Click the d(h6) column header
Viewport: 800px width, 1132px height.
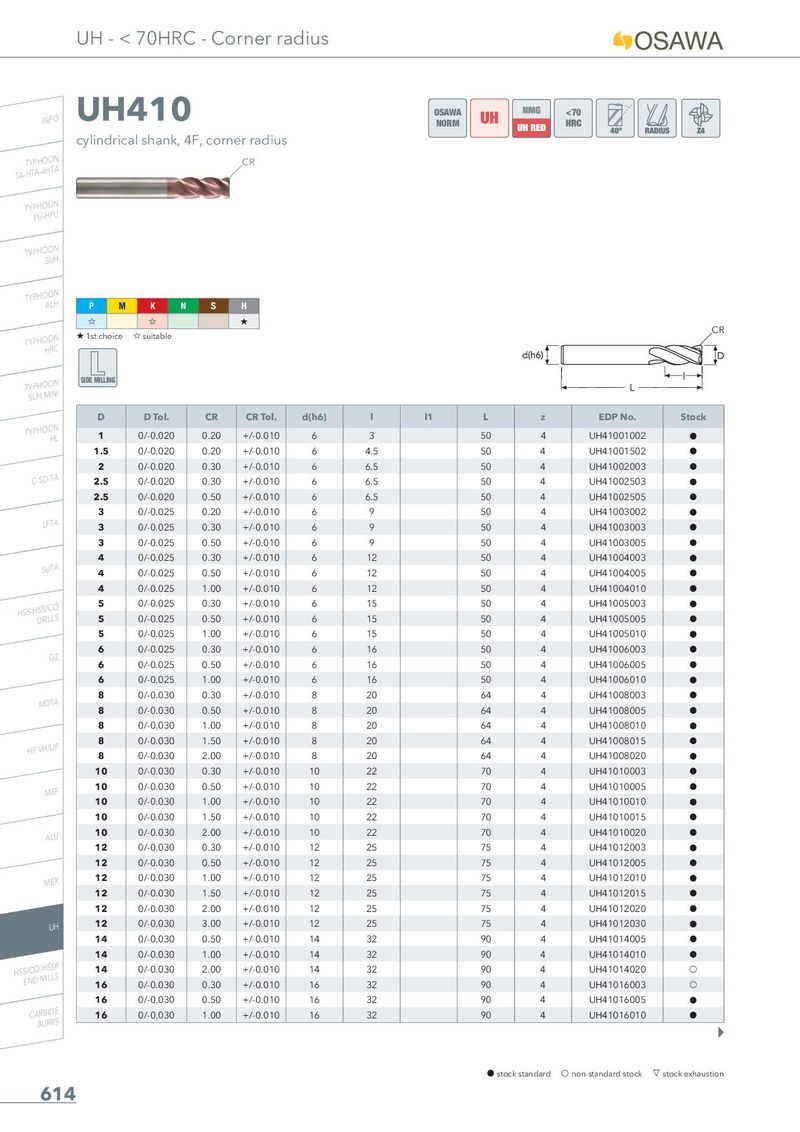[x=314, y=417]
